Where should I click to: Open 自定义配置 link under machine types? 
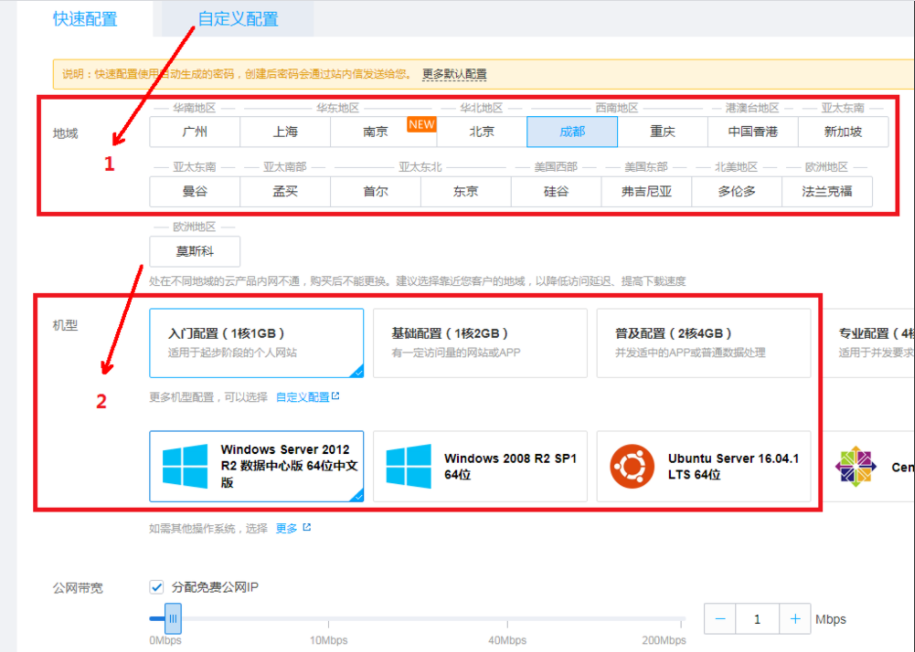[302, 398]
